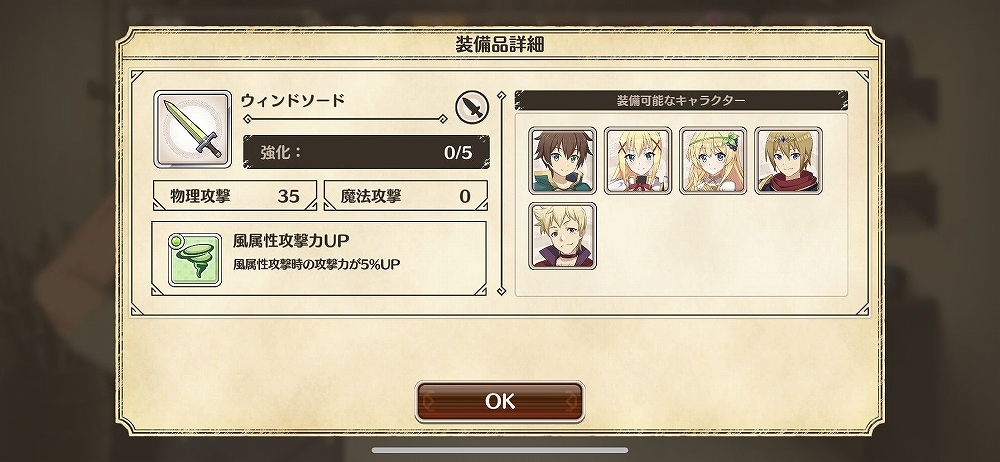This screenshot has height=462, width=1000.
Task: Tap the Wind Sword equipment icon
Action: pos(193,129)
